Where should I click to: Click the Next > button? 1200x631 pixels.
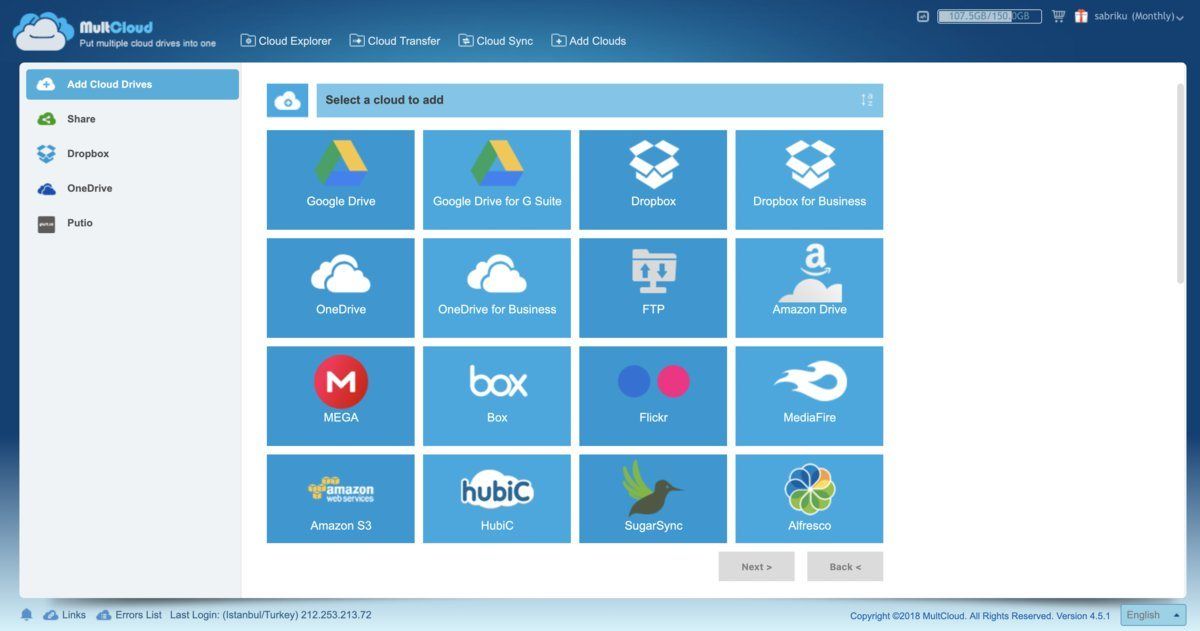756,567
